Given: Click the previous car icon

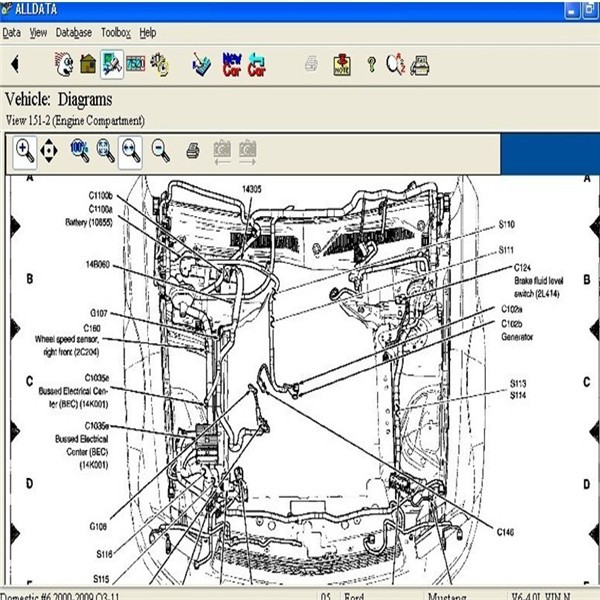Looking at the screenshot, I should click(x=257, y=66).
